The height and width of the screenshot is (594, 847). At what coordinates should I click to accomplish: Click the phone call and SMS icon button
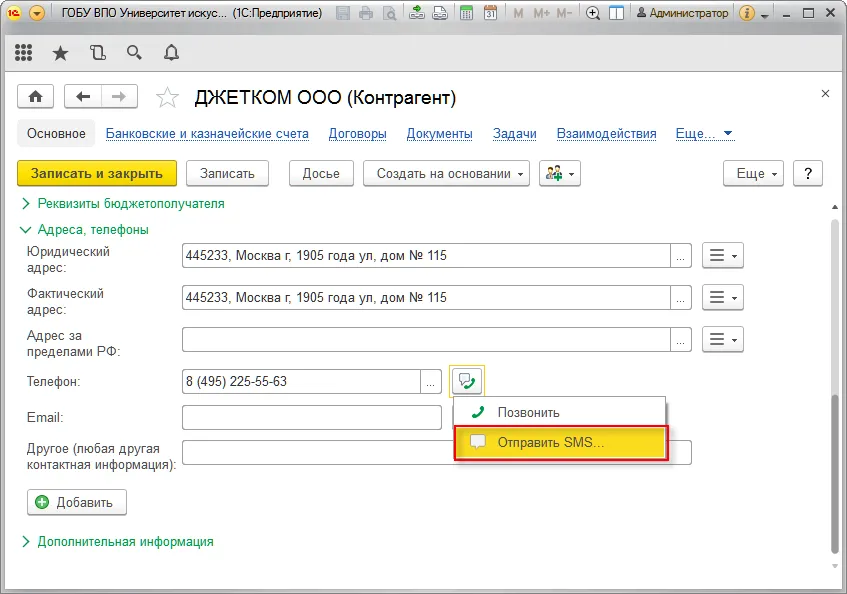pyautogui.click(x=467, y=381)
